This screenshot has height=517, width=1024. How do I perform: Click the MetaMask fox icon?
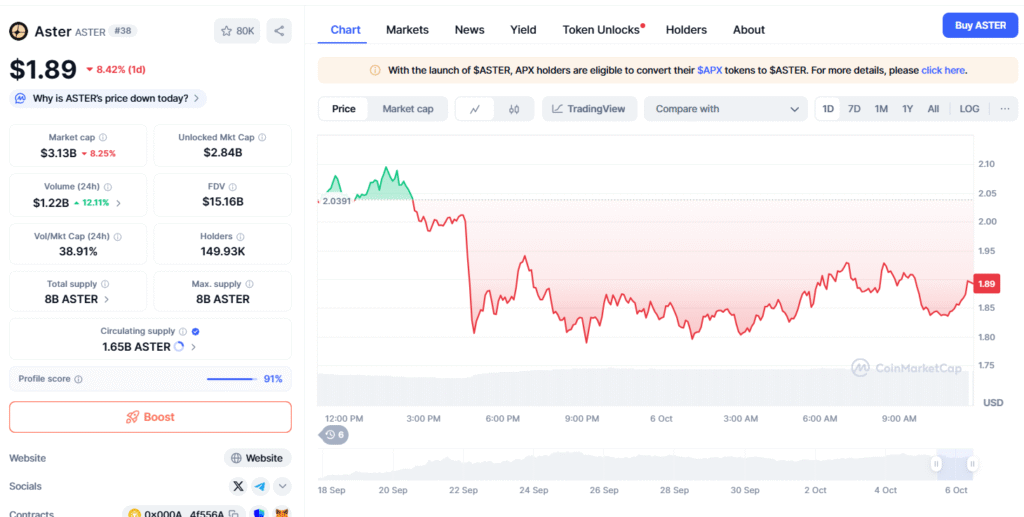coord(281,513)
